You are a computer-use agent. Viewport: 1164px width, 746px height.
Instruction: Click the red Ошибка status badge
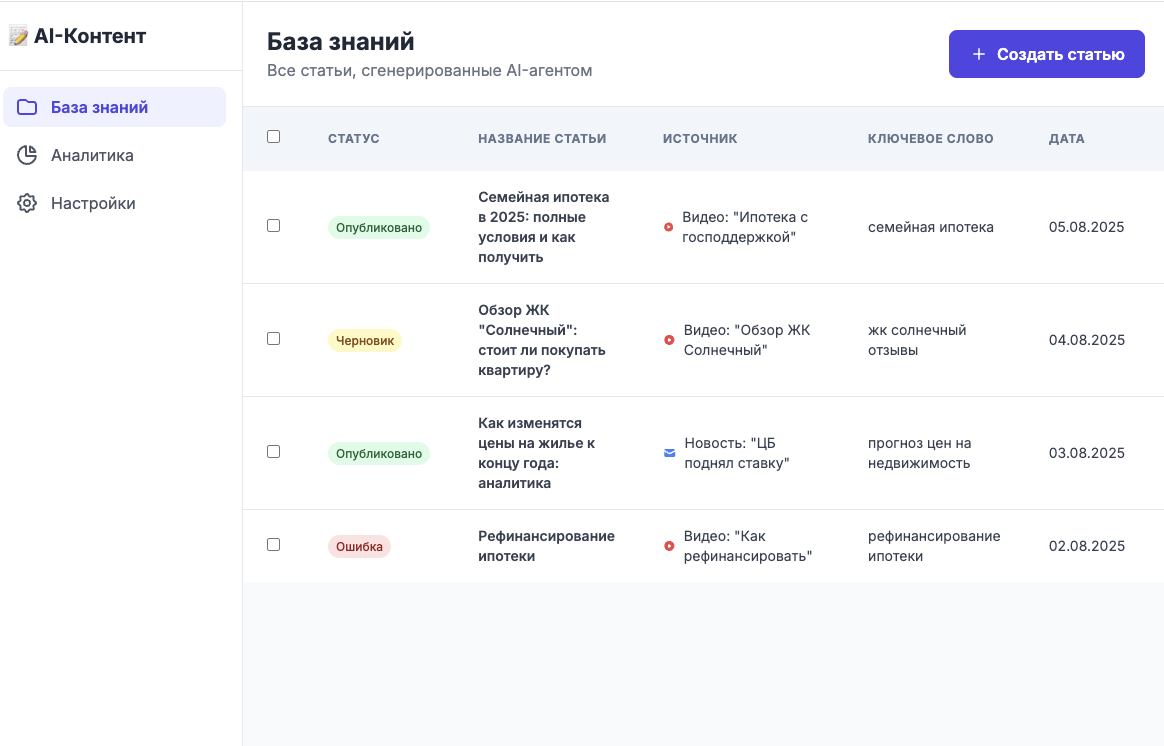click(x=359, y=547)
